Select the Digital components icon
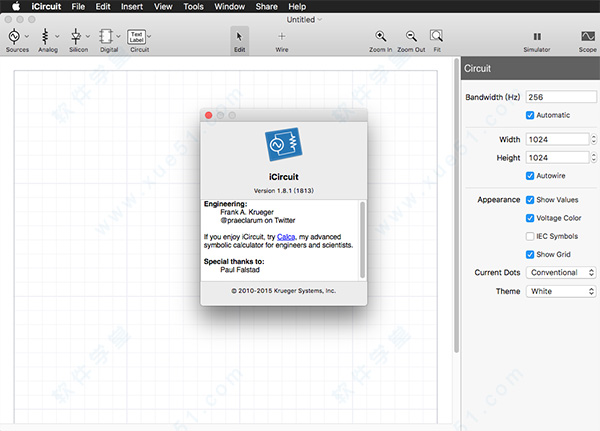600x431 pixels. (106, 36)
